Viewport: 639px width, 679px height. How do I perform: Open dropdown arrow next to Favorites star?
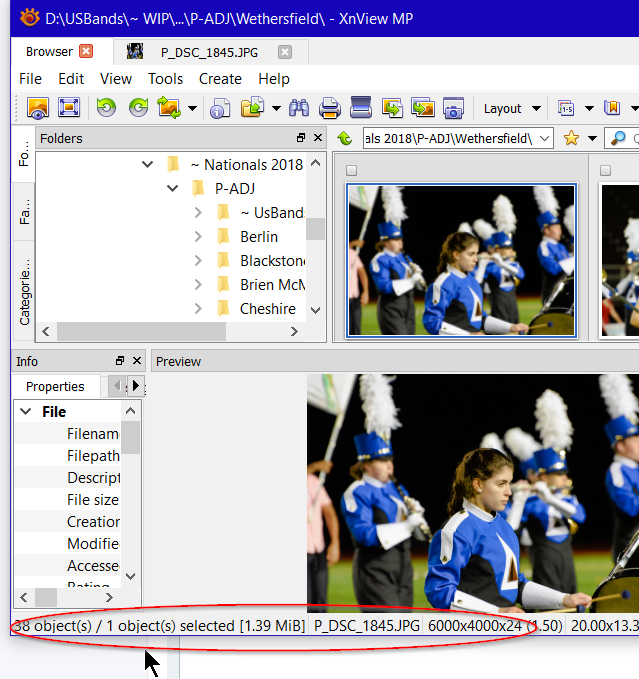[592, 139]
